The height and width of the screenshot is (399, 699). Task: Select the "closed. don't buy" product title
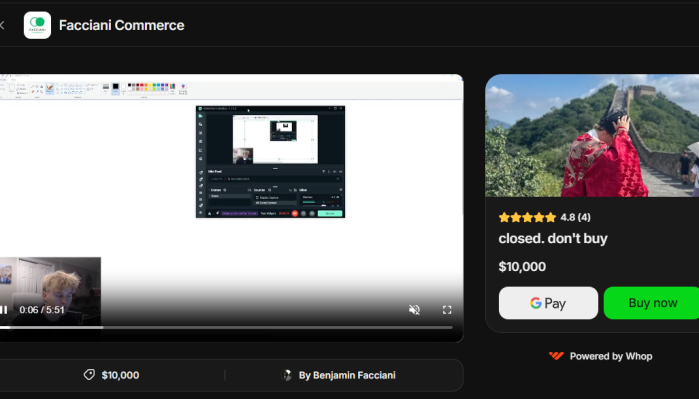click(x=553, y=239)
